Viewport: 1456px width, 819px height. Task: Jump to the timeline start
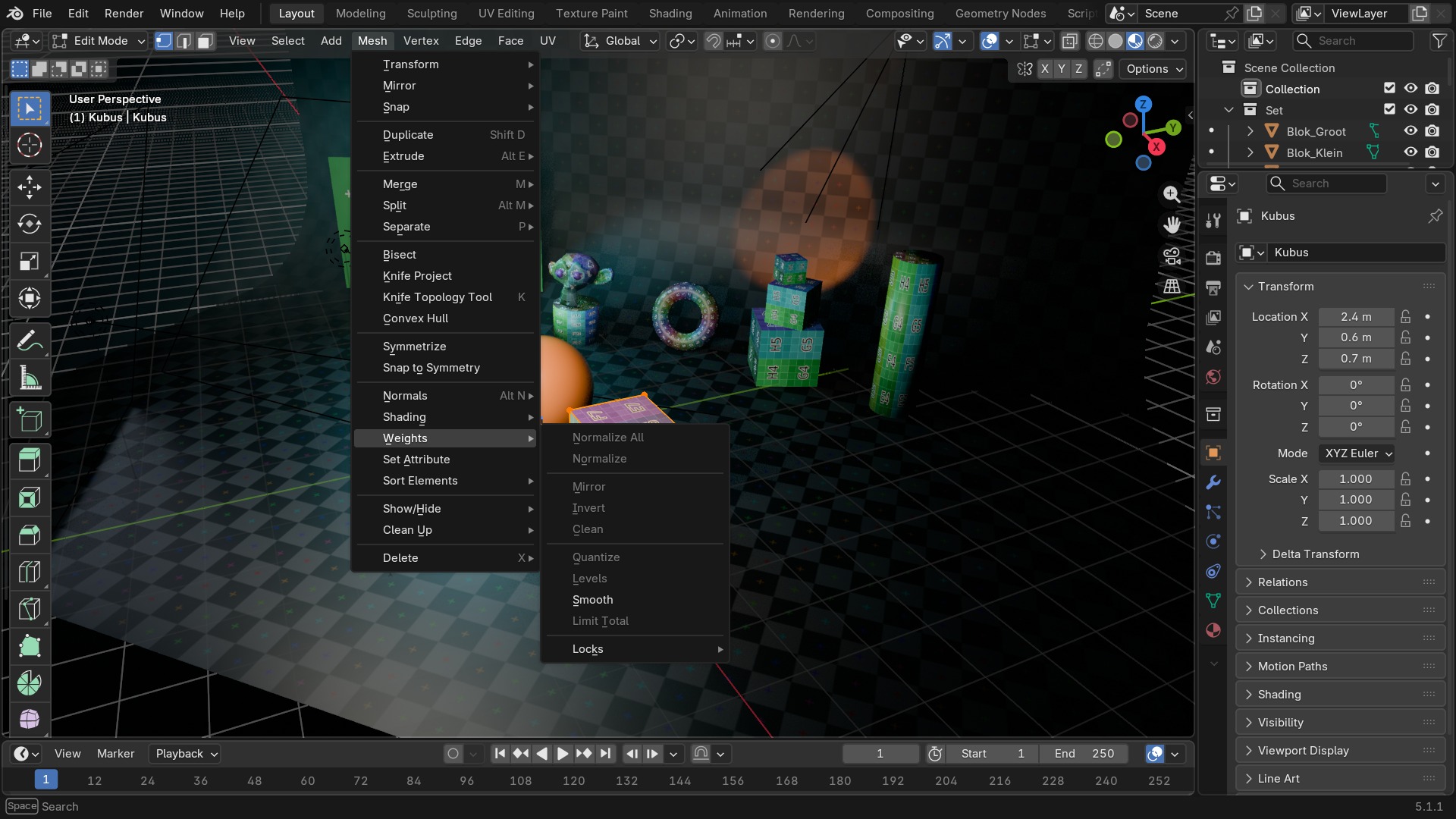click(500, 754)
